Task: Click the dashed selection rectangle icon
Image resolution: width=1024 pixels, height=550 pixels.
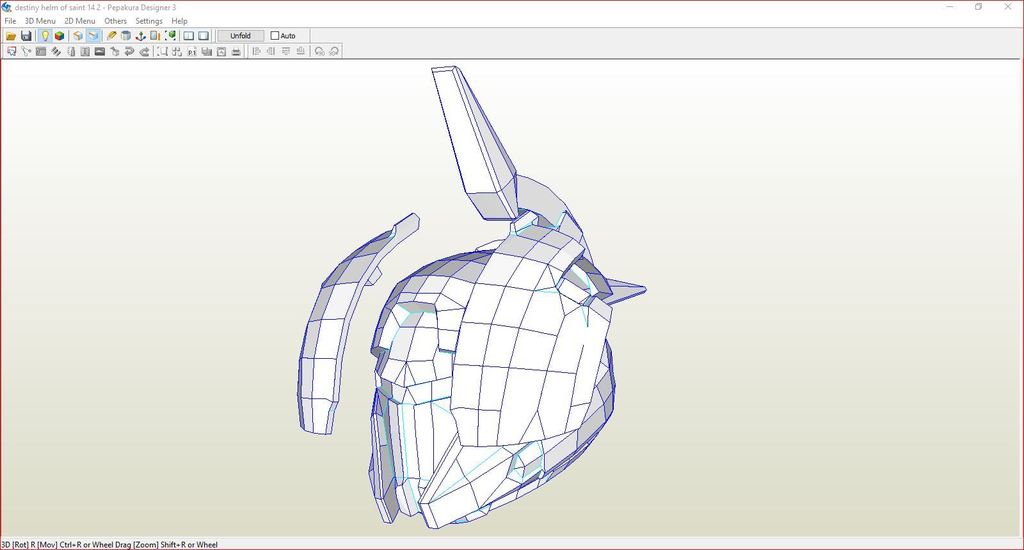Action: click(162, 52)
